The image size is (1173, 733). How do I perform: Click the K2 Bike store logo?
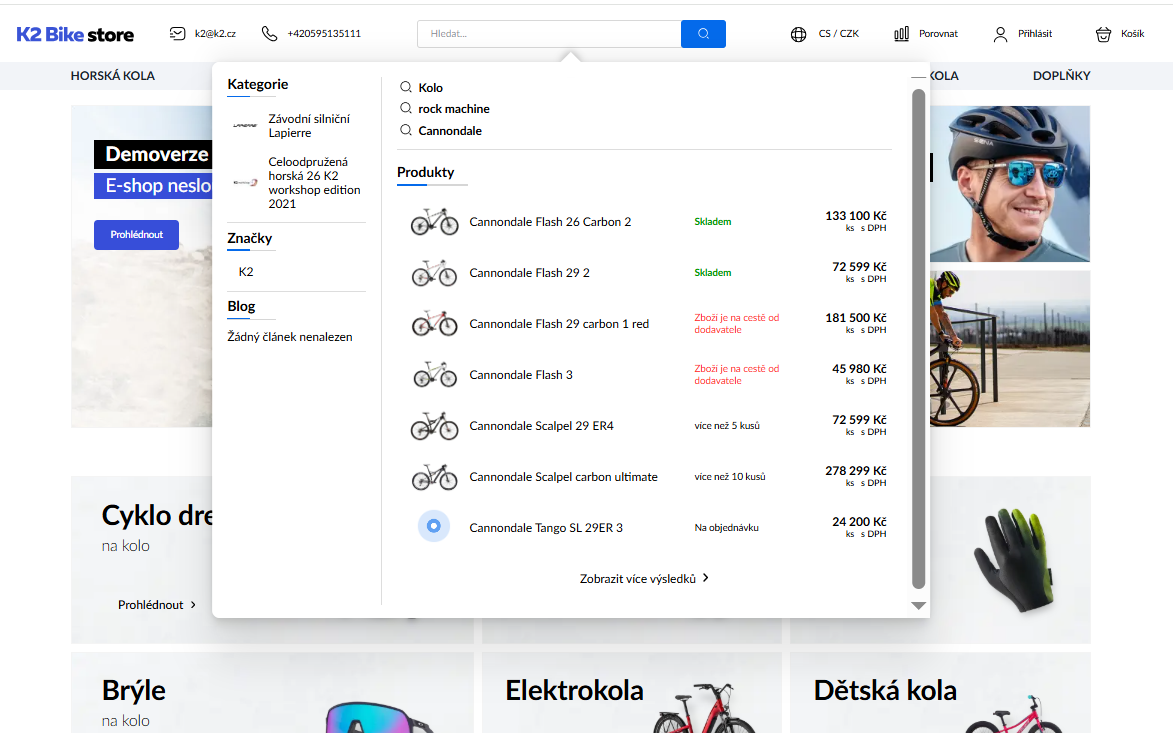76,34
